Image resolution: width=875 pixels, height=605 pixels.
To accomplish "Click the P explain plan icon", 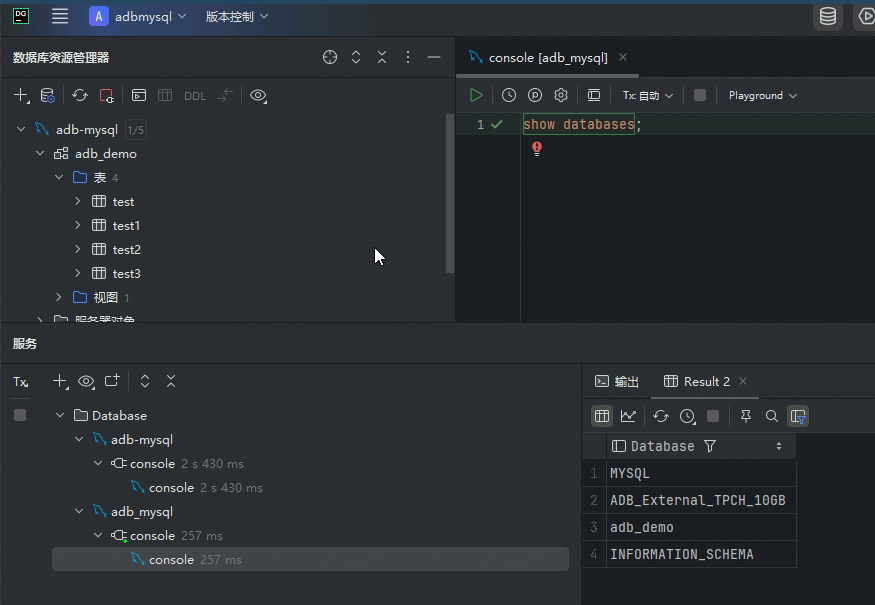I will coord(535,95).
